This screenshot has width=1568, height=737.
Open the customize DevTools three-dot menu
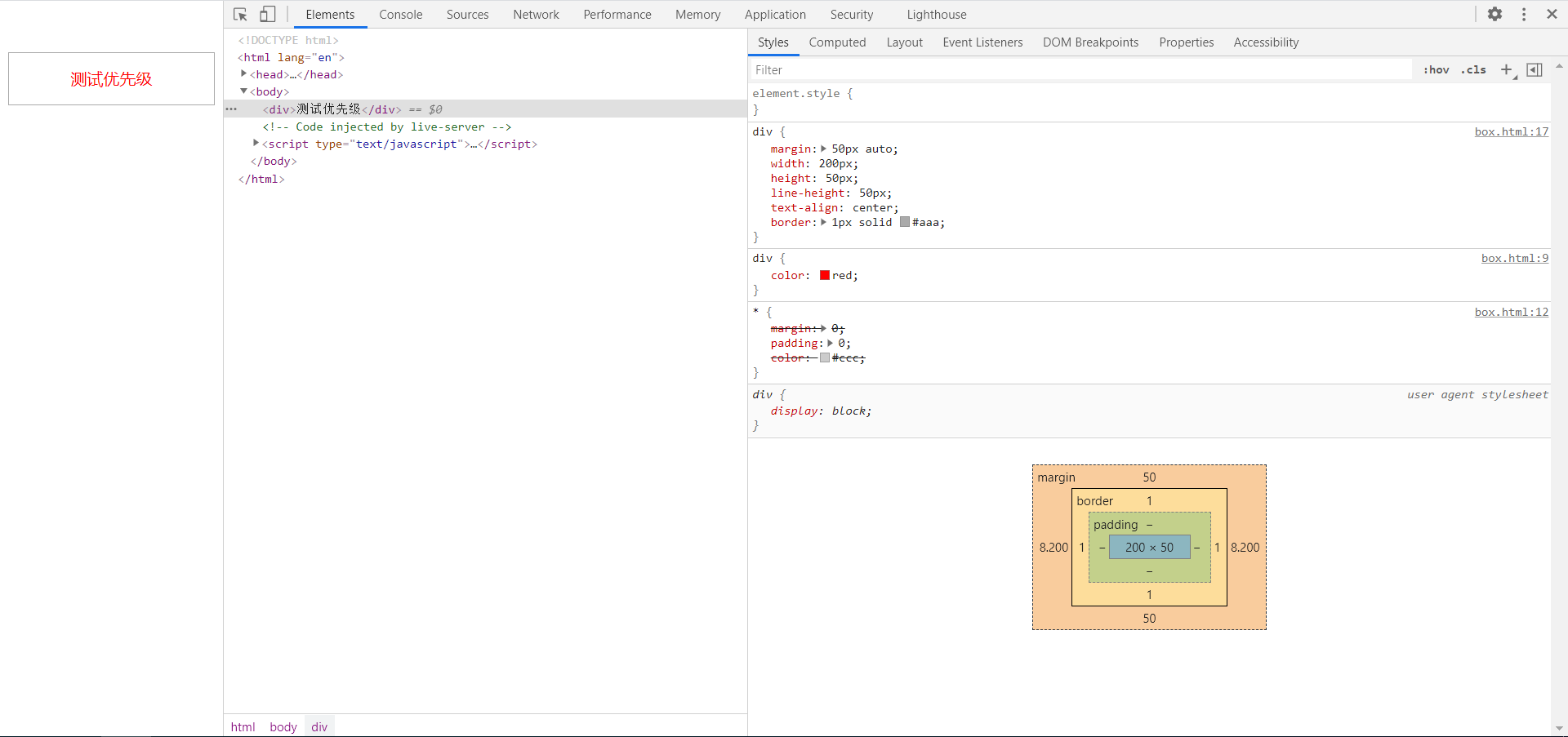[1524, 14]
